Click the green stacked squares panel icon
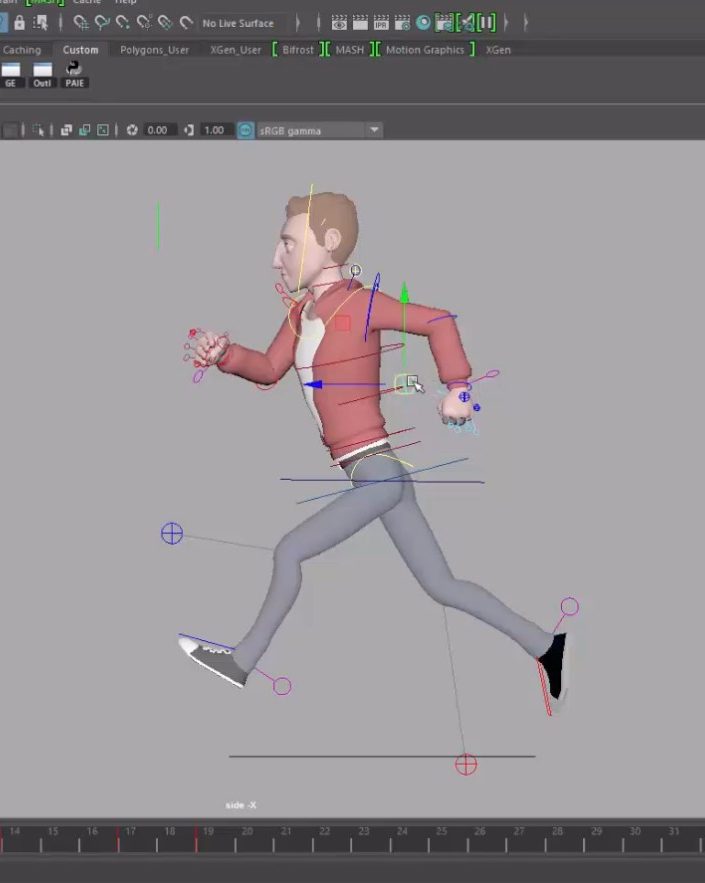This screenshot has height=883, width=705. click(84, 131)
